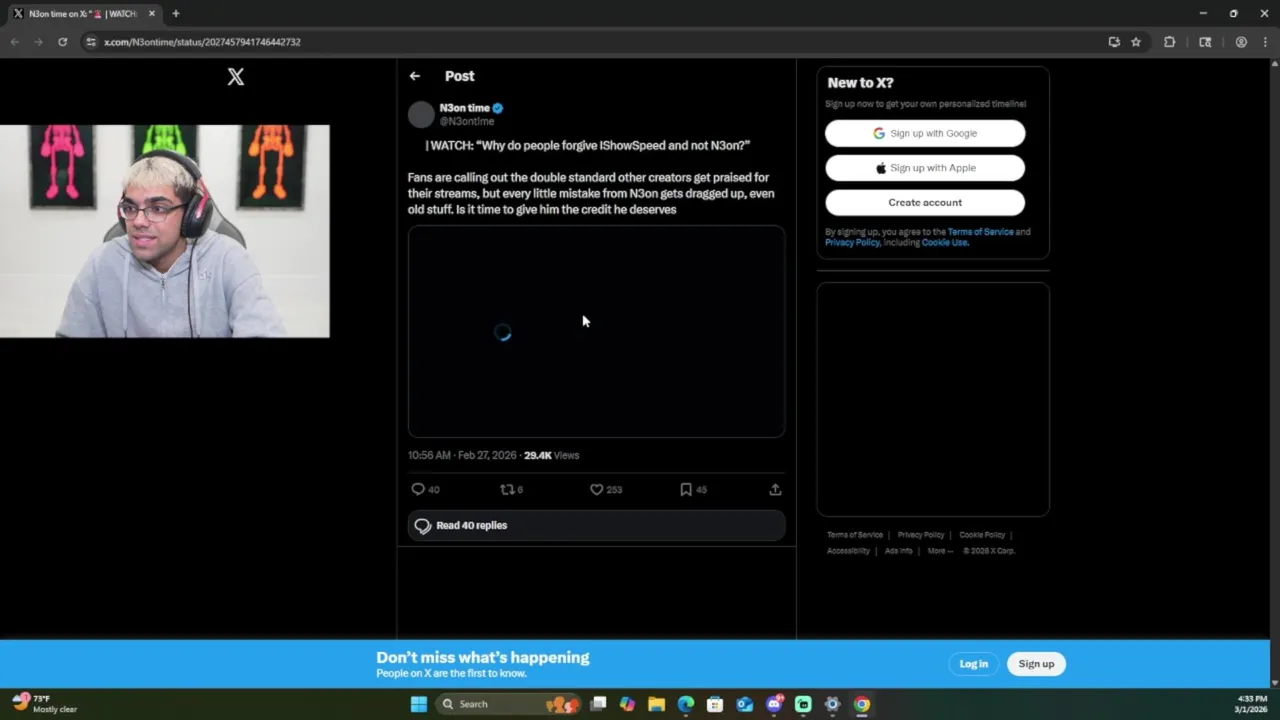The width and height of the screenshot is (1280, 720).
Task: Share the post using the share icon
Action: pyautogui.click(x=775, y=489)
